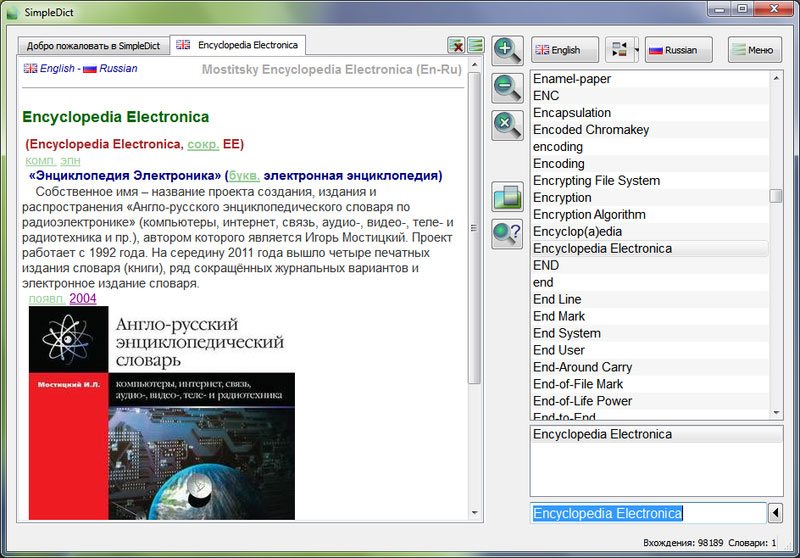Select Encrypting File System in the word list
Image resolution: width=800 pixels, height=558 pixels.
(x=596, y=181)
